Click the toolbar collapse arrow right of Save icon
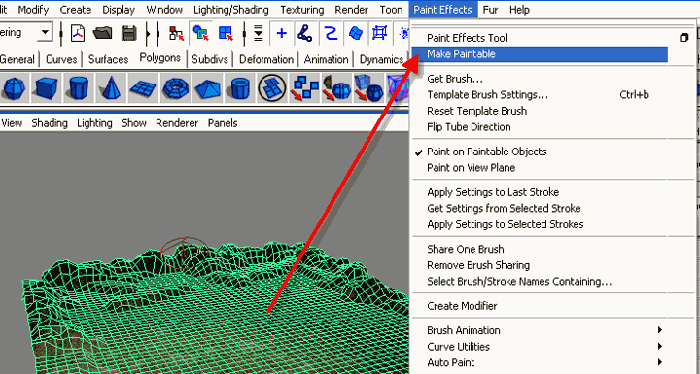This screenshot has width=700, height=374. pos(148,33)
